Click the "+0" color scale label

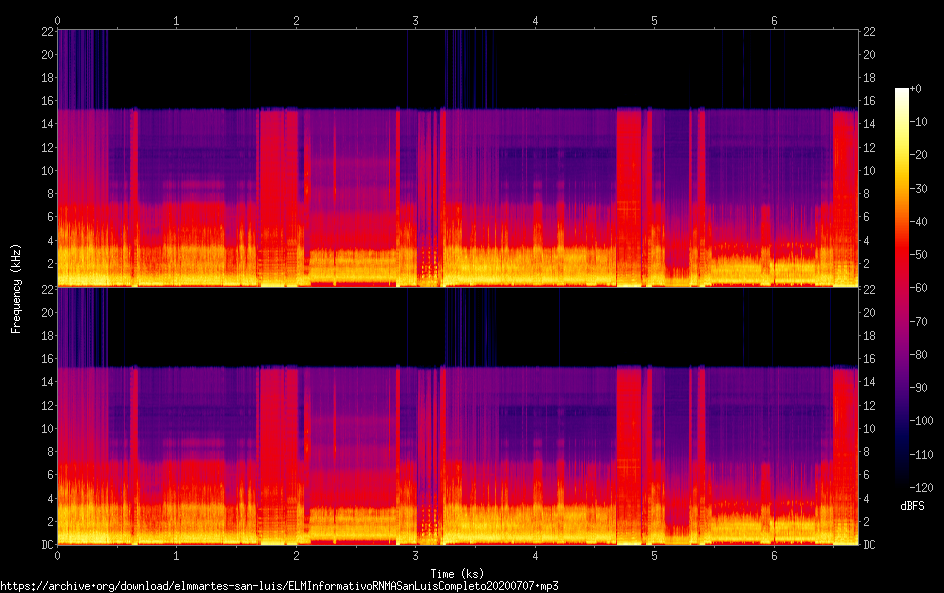click(915, 88)
